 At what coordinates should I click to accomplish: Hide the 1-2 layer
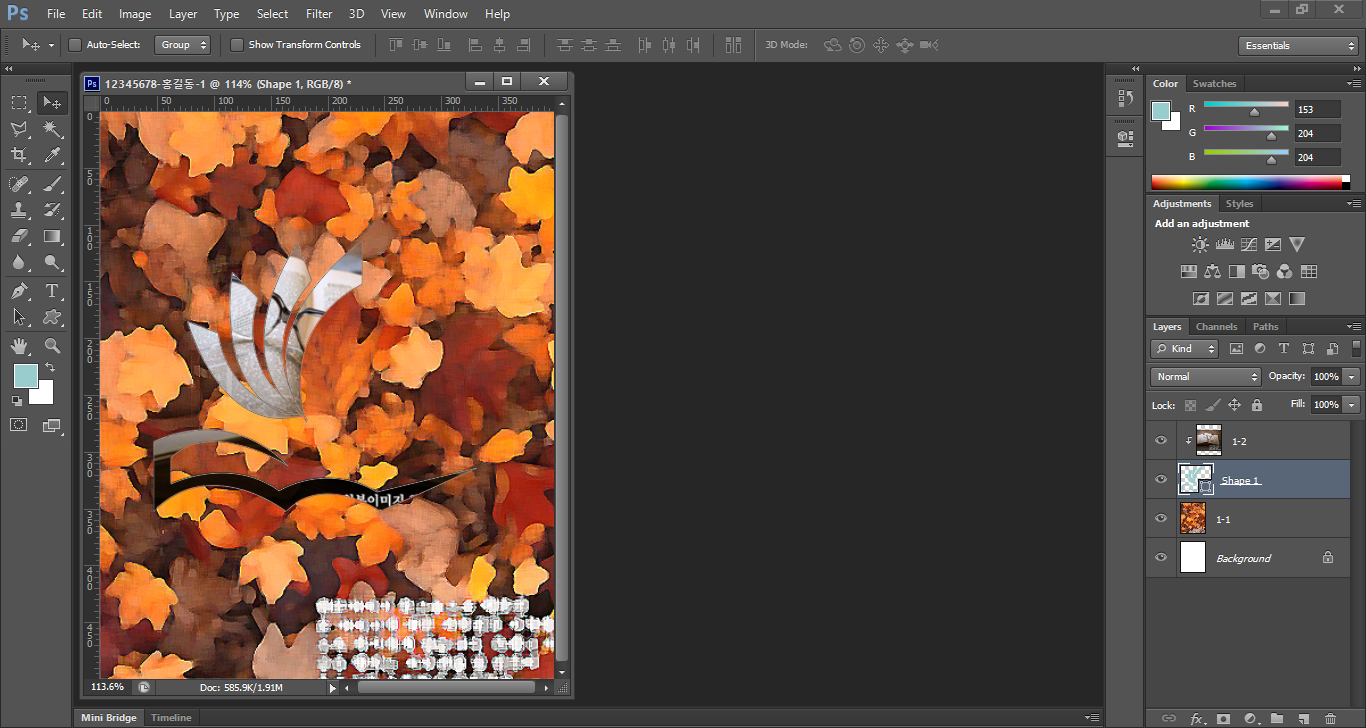pyautogui.click(x=1161, y=441)
